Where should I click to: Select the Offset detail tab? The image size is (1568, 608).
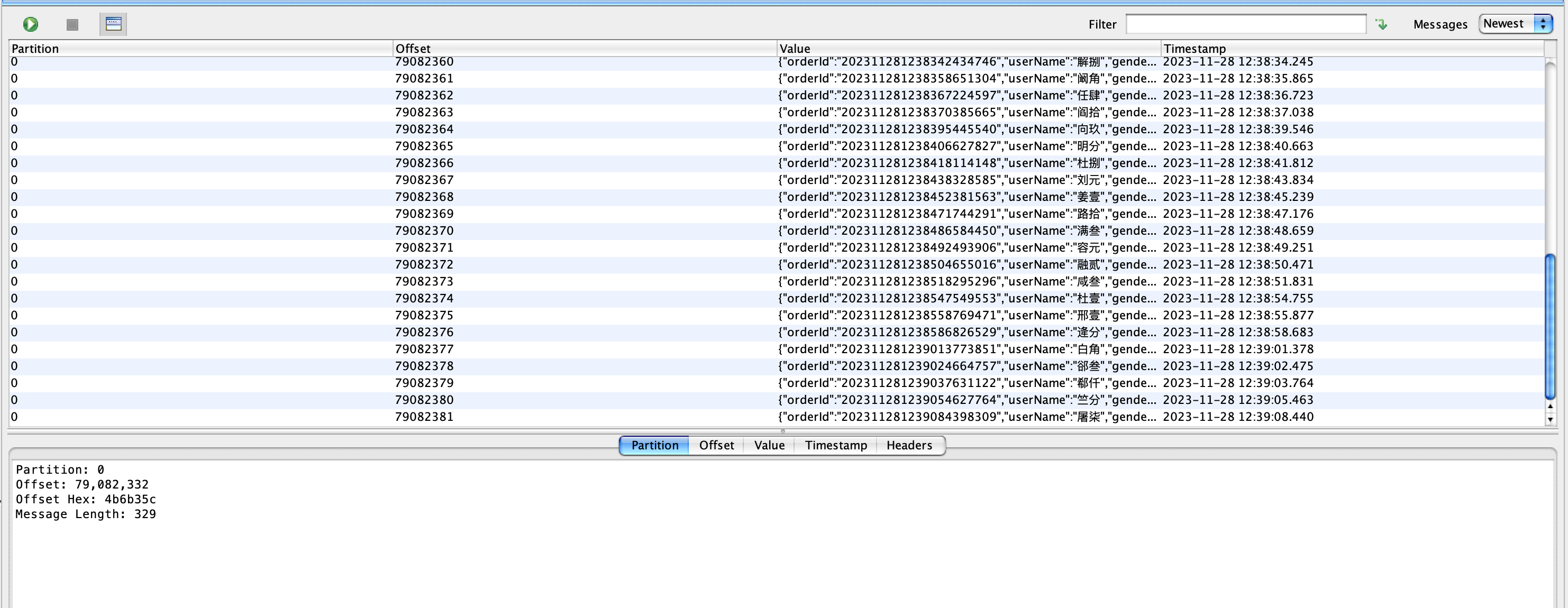pos(716,445)
